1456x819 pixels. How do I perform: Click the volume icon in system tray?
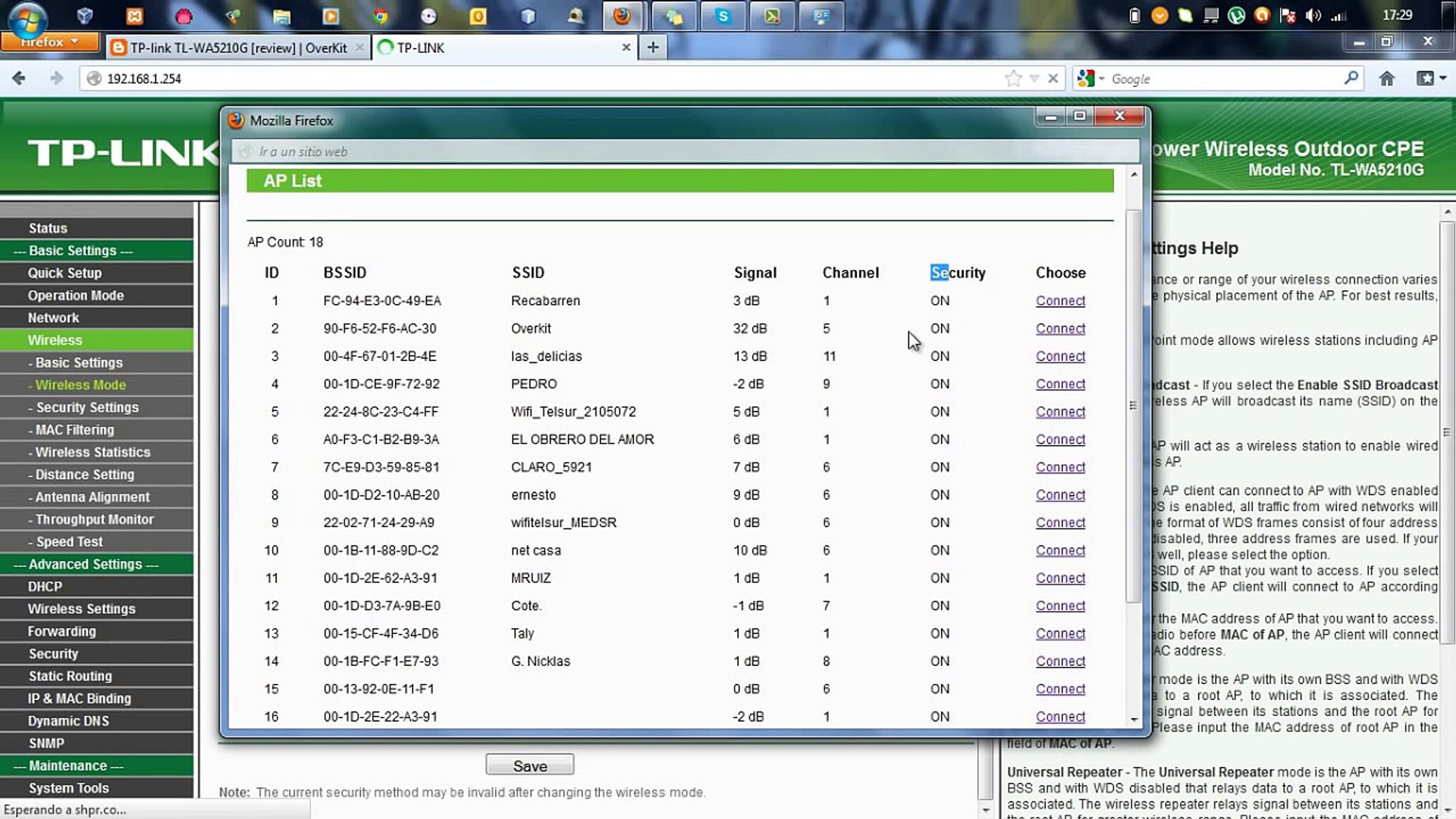point(1313,16)
